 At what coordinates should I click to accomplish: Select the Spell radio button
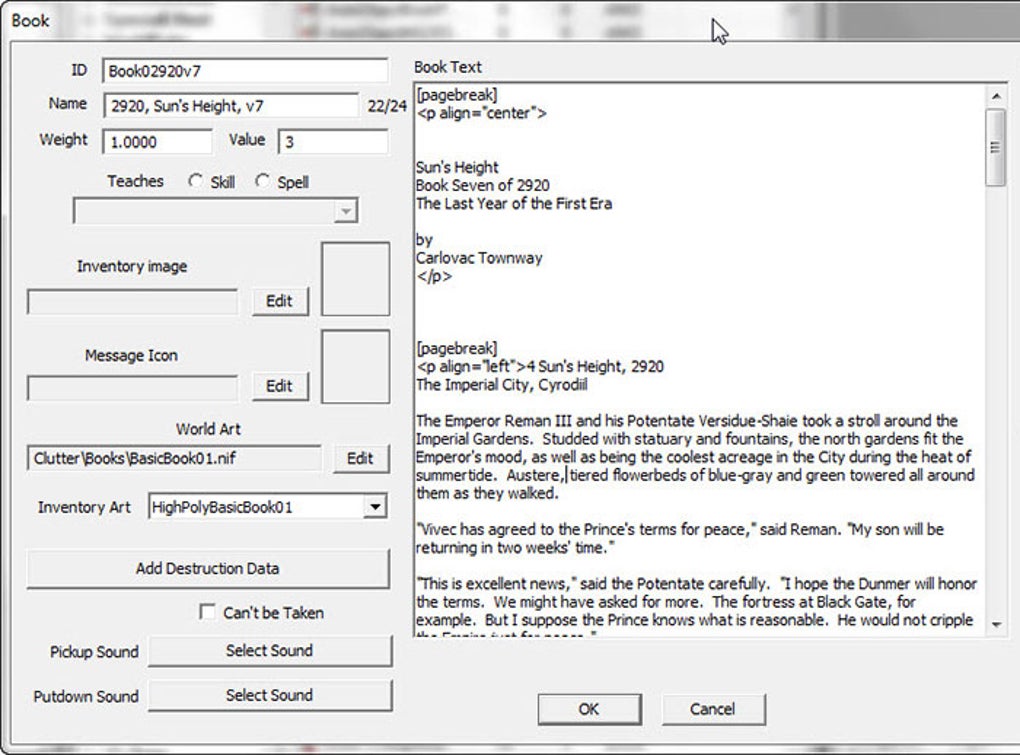[x=262, y=181]
